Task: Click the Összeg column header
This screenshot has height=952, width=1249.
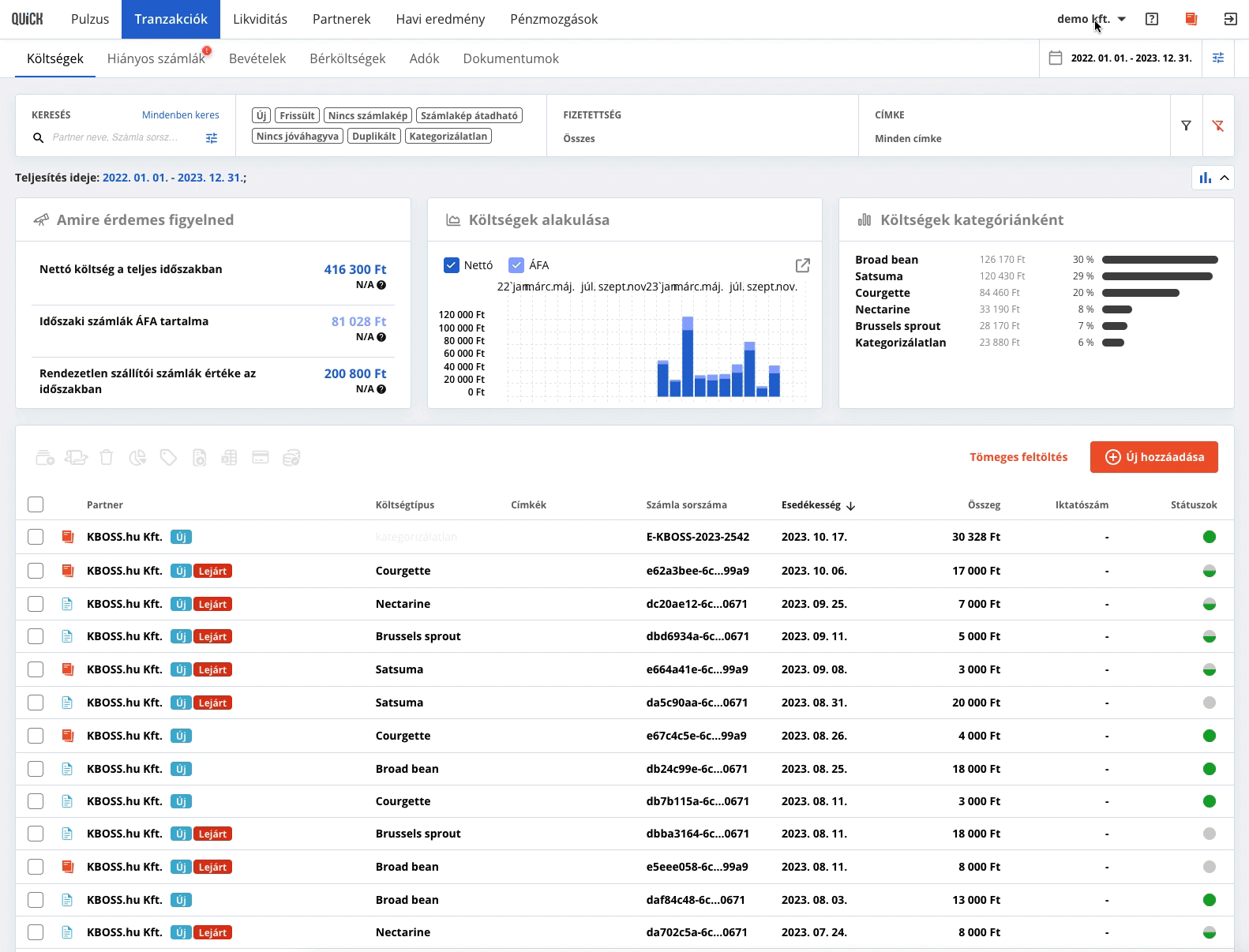Action: [984, 504]
